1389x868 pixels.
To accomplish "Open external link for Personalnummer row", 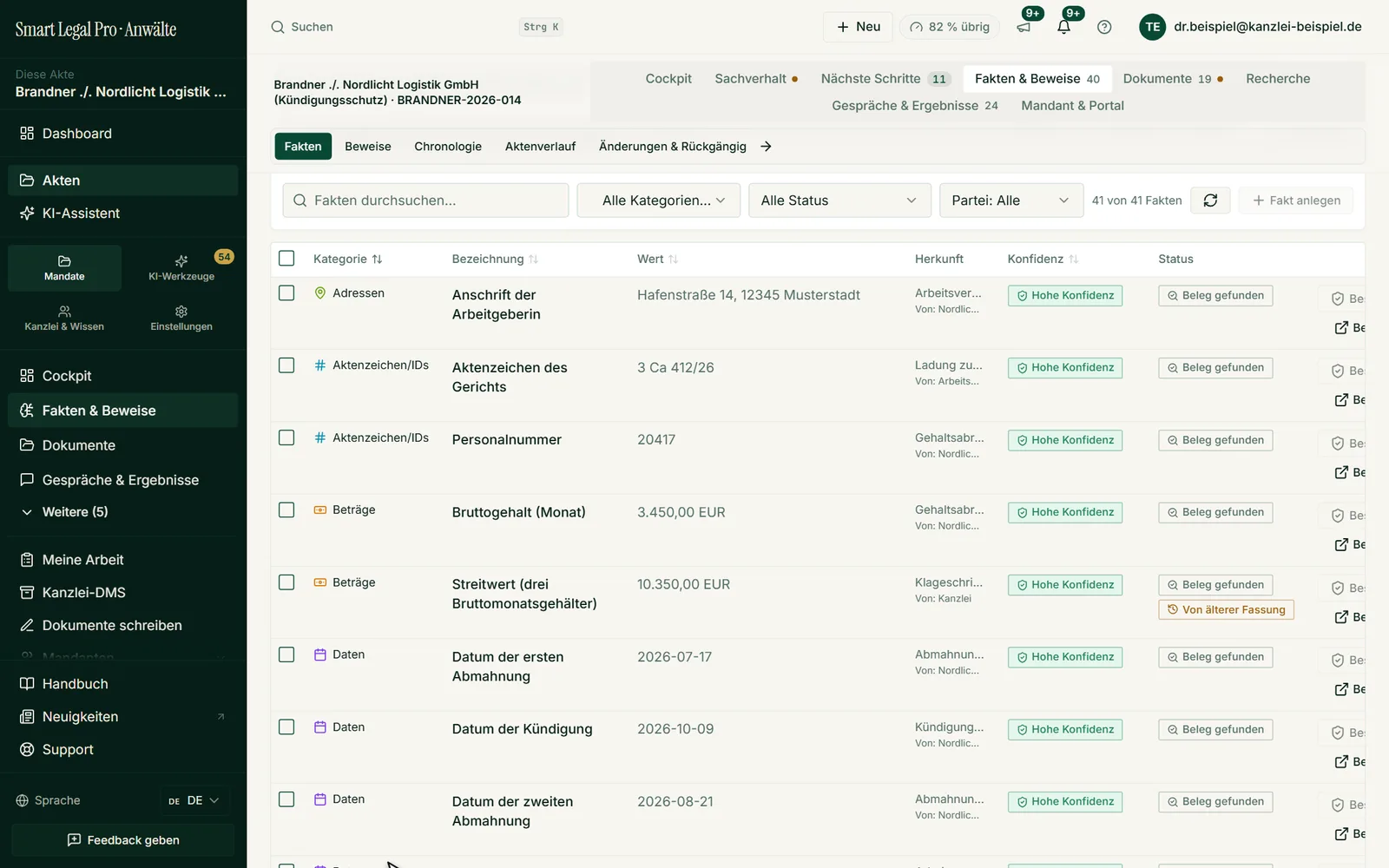I will pyautogui.click(x=1341, y=472).
